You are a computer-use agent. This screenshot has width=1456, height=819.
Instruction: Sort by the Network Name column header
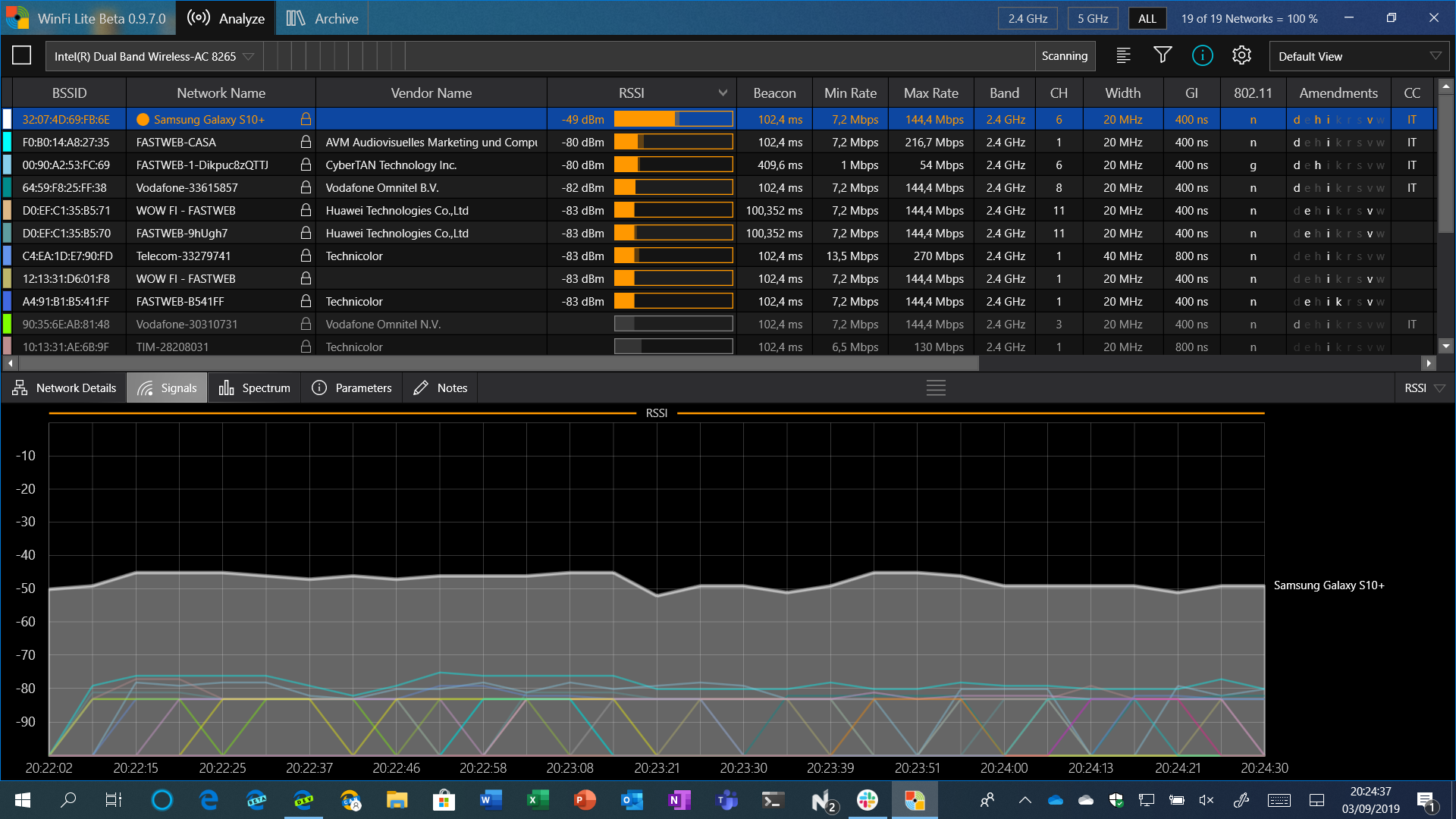point(221,93)
